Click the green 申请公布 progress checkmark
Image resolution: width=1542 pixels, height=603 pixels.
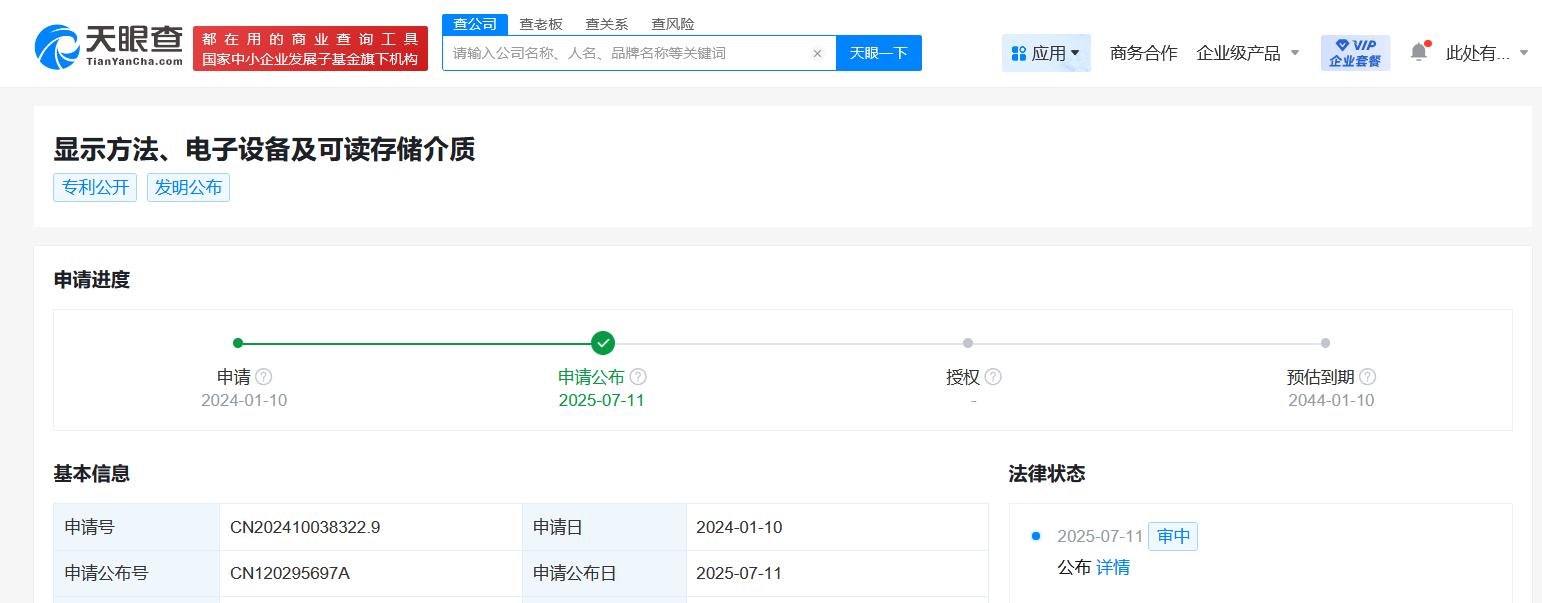click(x=602, y=343)
